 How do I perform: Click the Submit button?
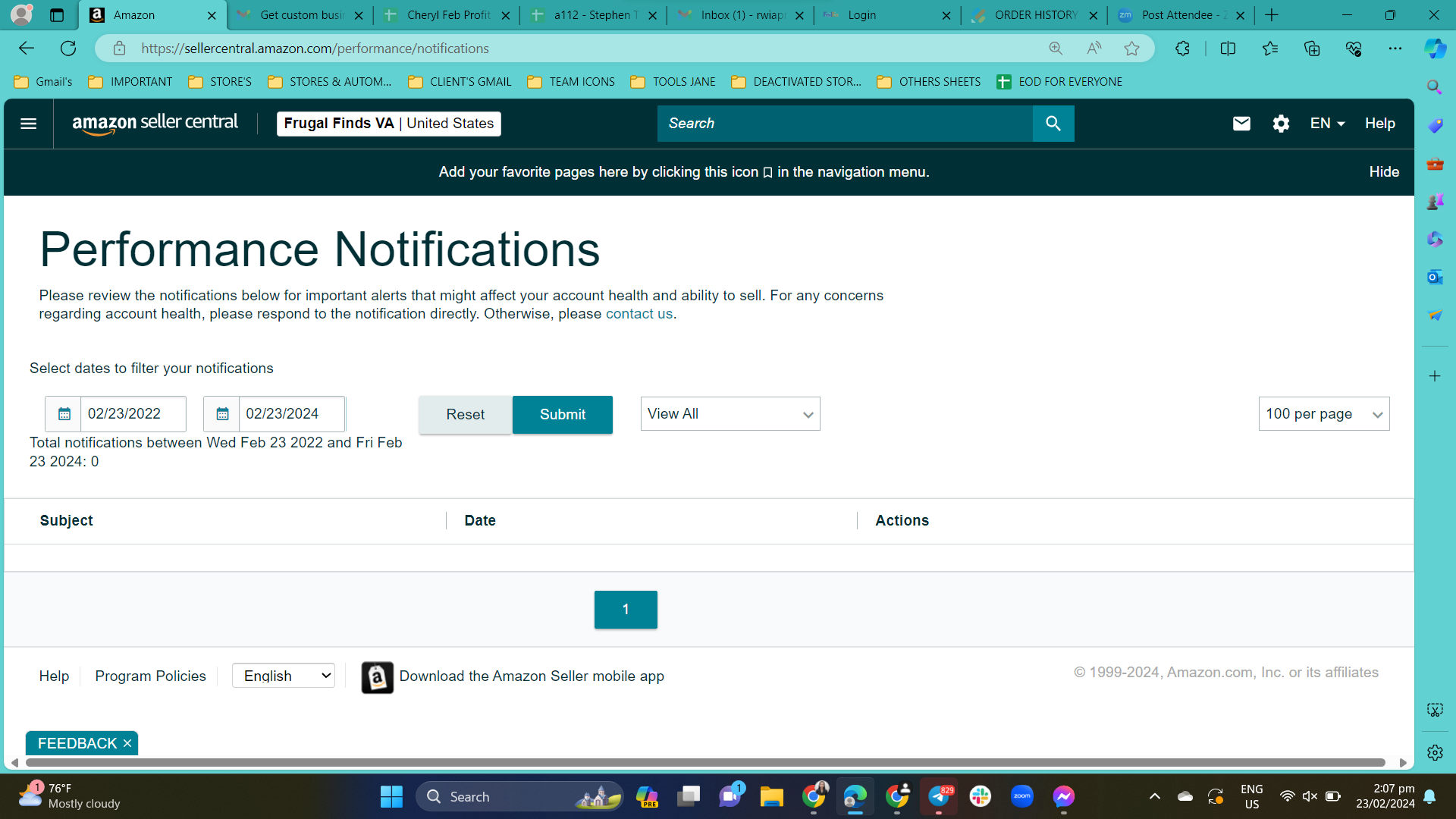(563, 415)
